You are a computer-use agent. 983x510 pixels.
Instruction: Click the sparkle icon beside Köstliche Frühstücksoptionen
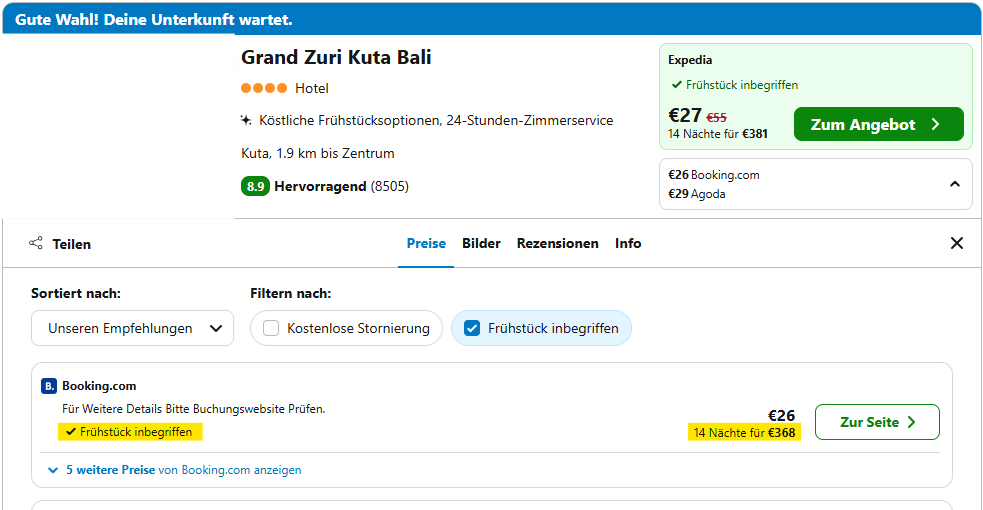pyautogui.click(x=246, y=120)
